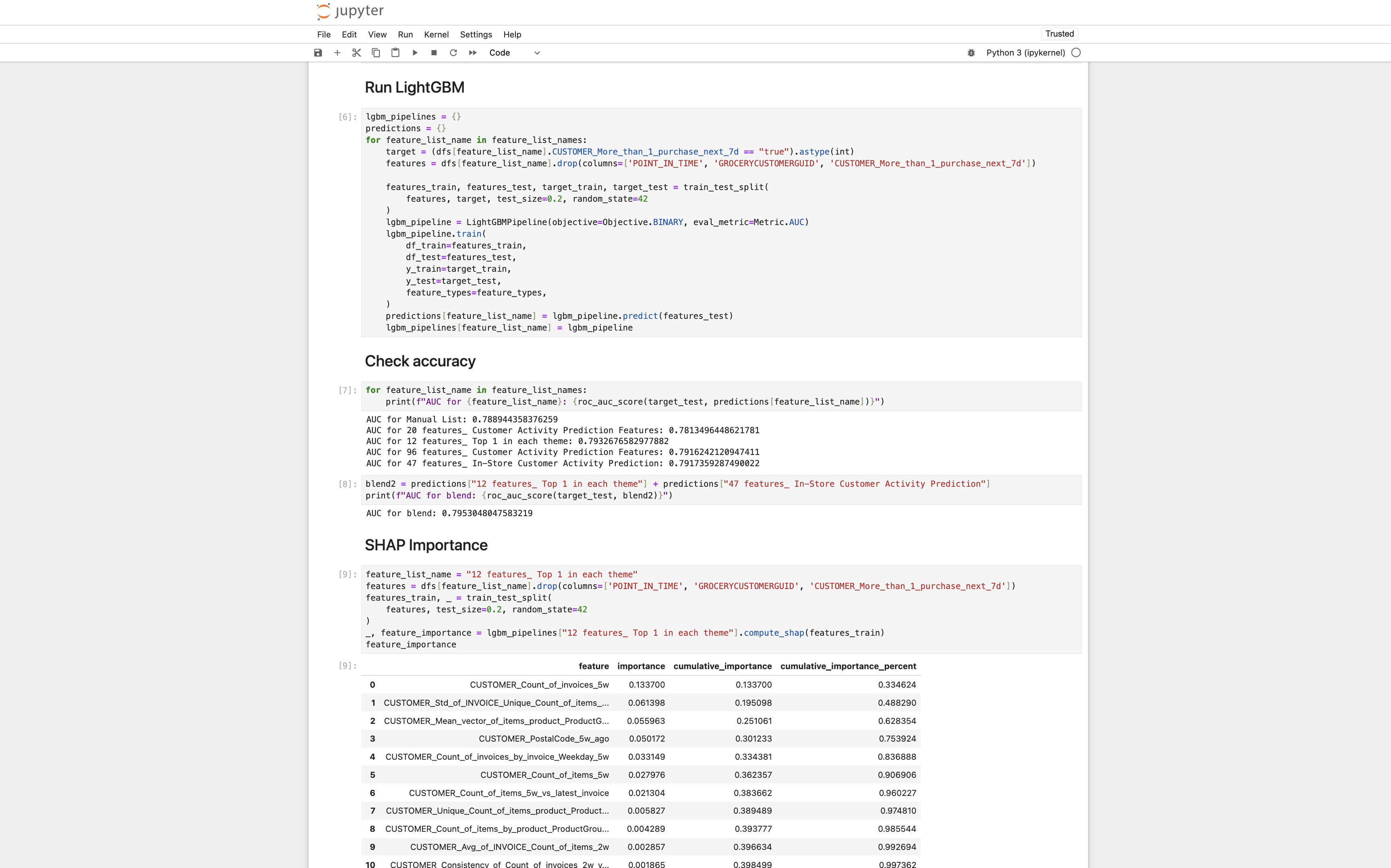Restart the kernel with refresh icon

[x=453, y=53]
